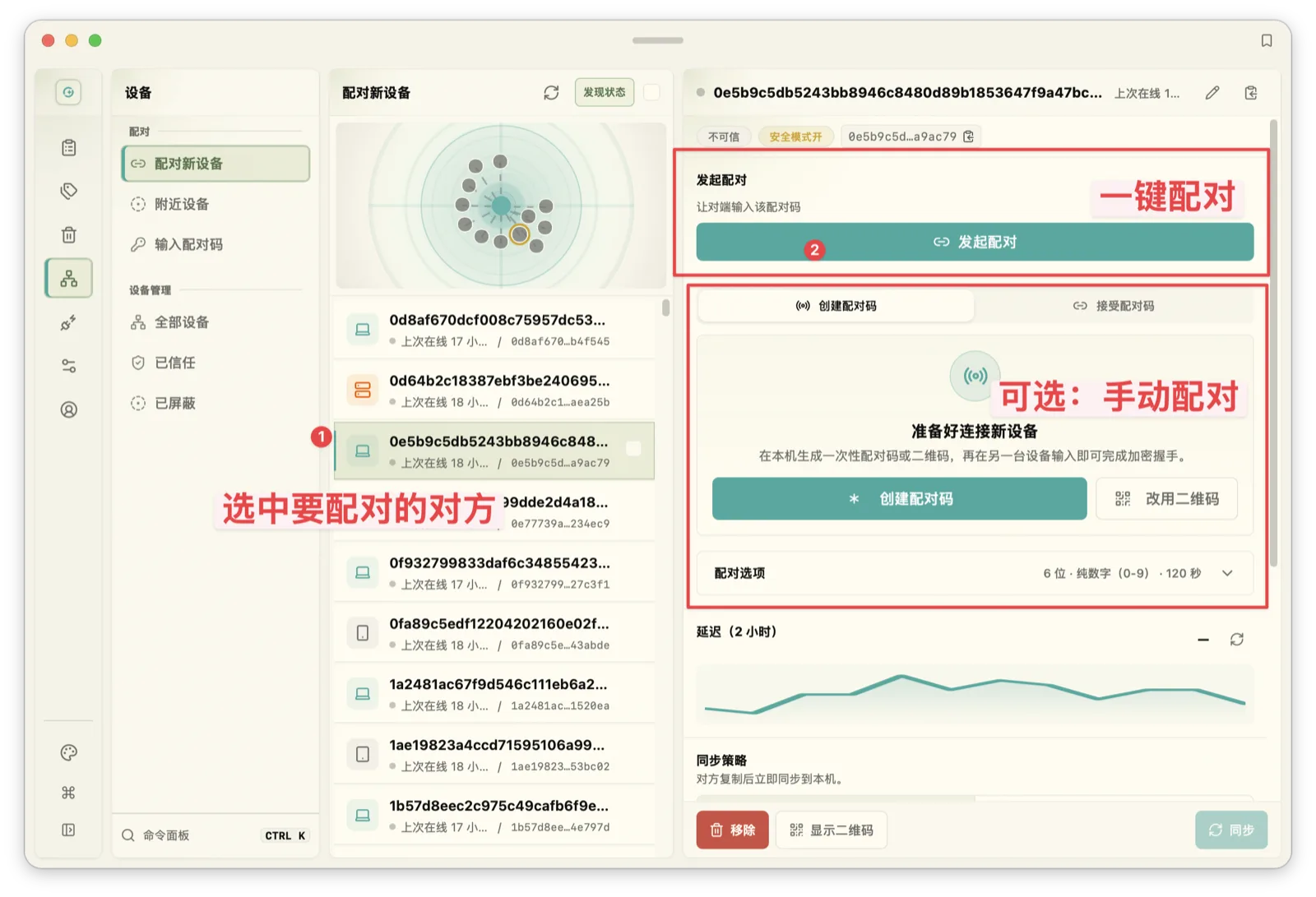Image resolution: width=1316 pixels, height=897 pixels.
Task: Click the command key shortcut icon in sidebar
Action: click(x=69, y=793)
